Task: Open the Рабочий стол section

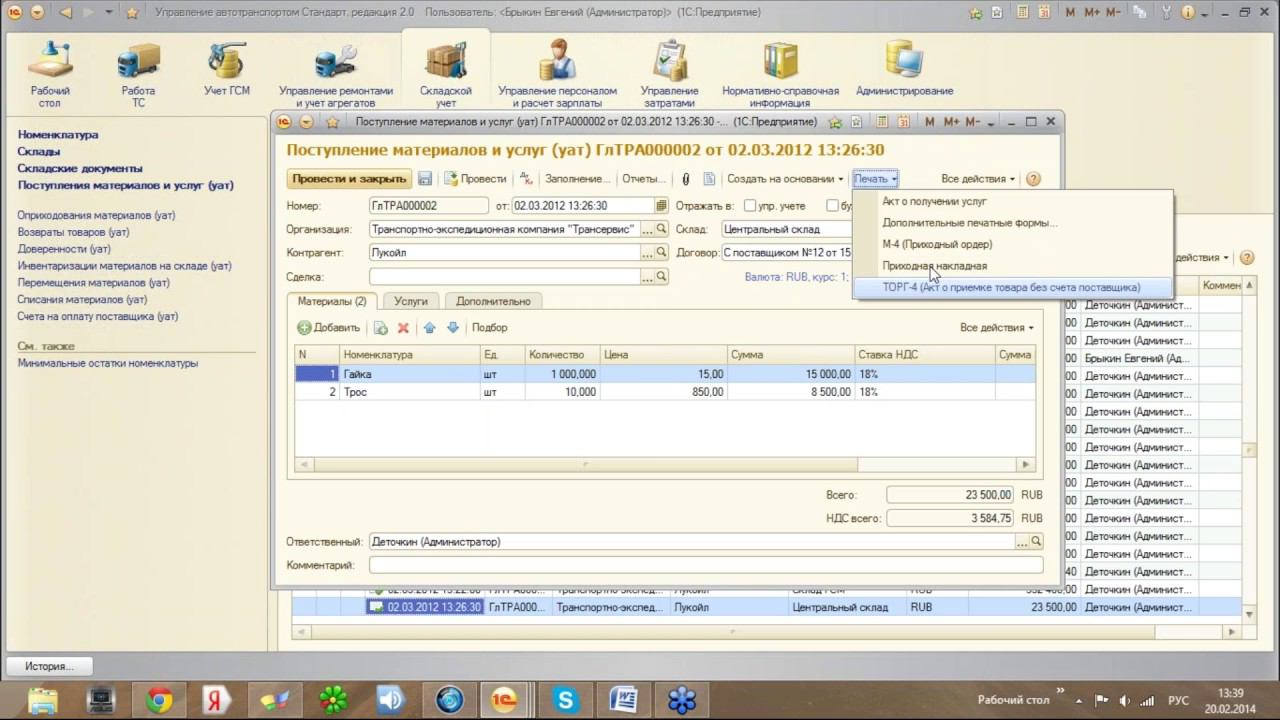Action: coord(49,74)
